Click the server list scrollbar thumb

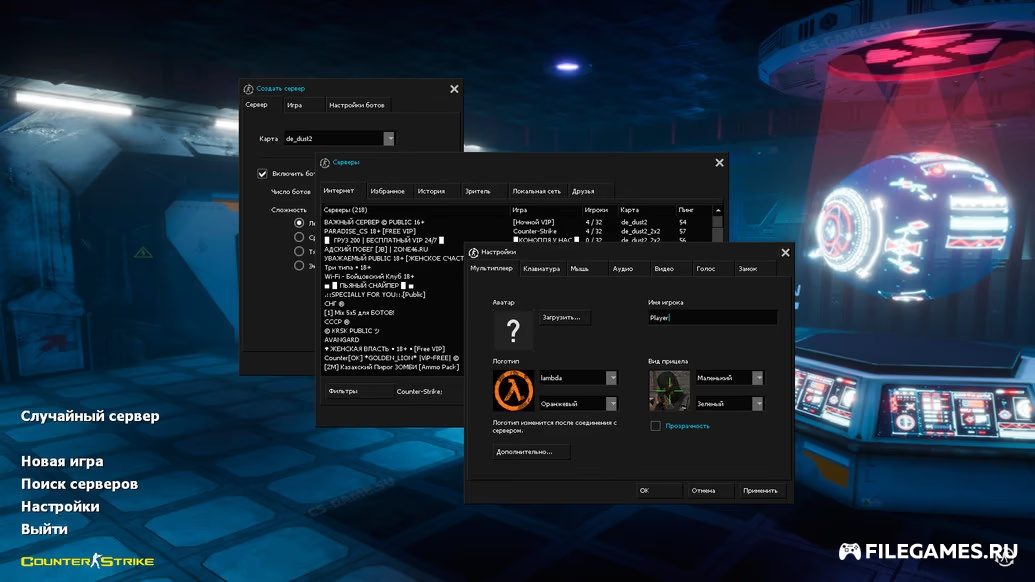pos(718,221)
